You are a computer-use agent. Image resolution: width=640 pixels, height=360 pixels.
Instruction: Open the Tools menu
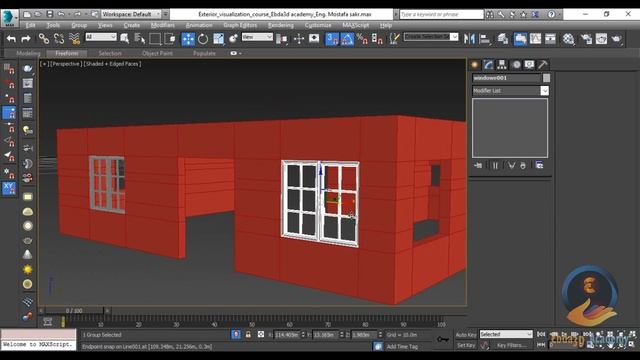tap(53, 25)
